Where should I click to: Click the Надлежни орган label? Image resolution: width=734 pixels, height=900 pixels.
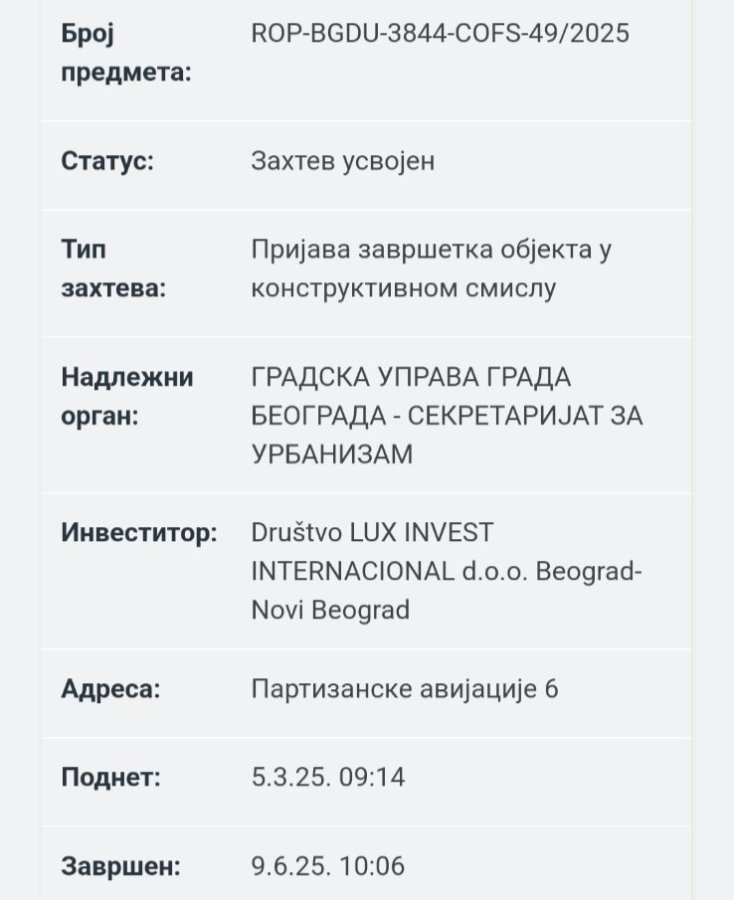click(127, 396)
